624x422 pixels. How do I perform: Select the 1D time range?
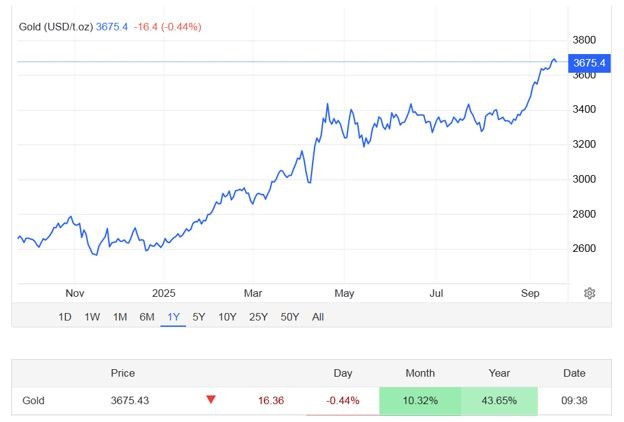click(x=65, y=317)
